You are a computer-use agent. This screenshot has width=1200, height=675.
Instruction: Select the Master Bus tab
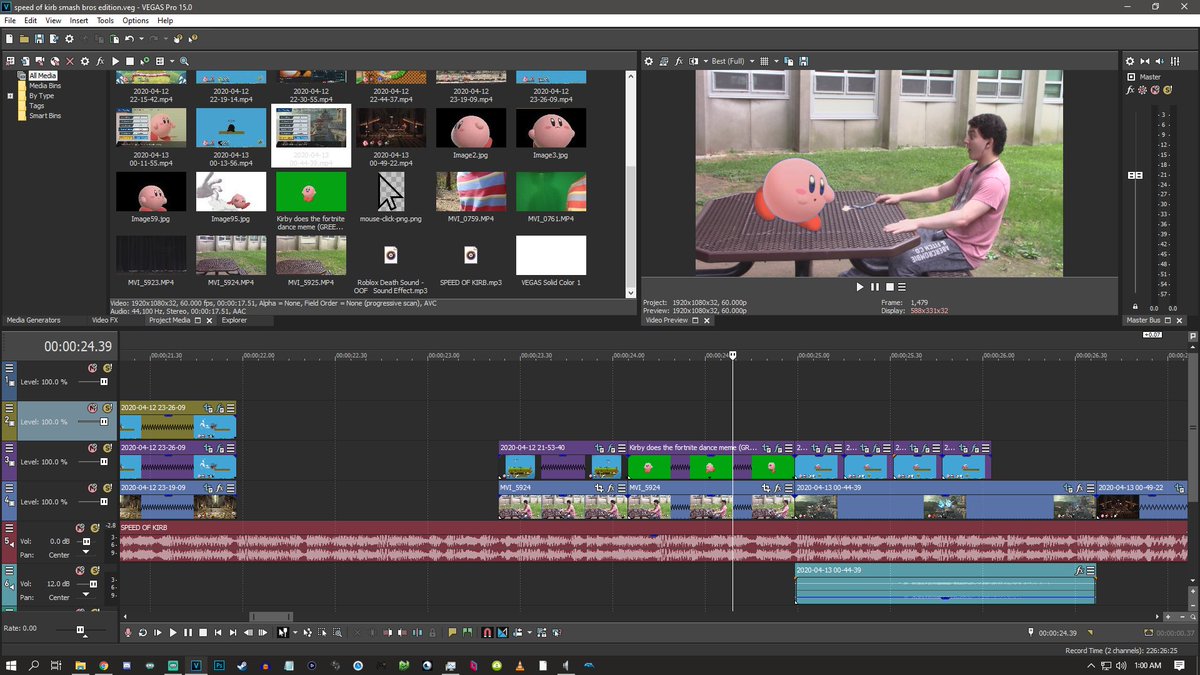pos(1143,320)
